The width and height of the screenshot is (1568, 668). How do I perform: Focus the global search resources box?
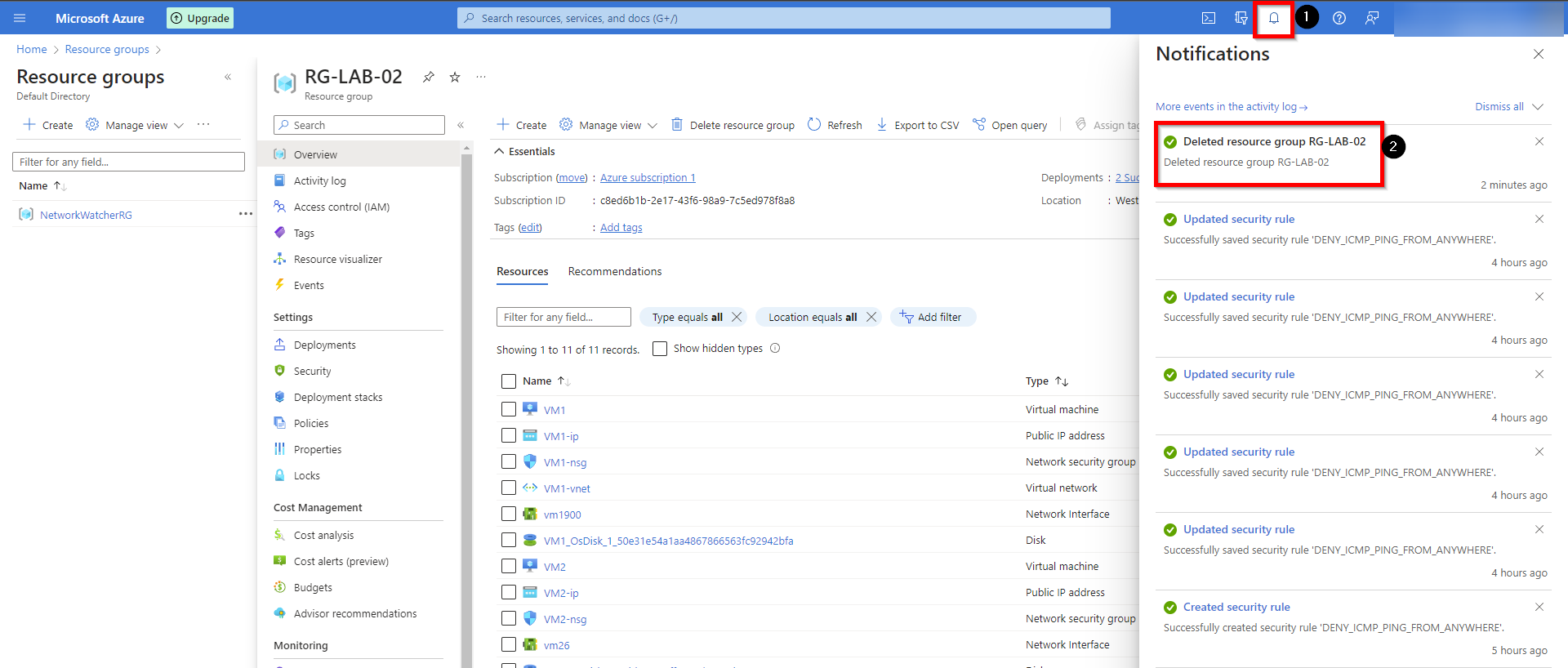click(x=784, y=18)
